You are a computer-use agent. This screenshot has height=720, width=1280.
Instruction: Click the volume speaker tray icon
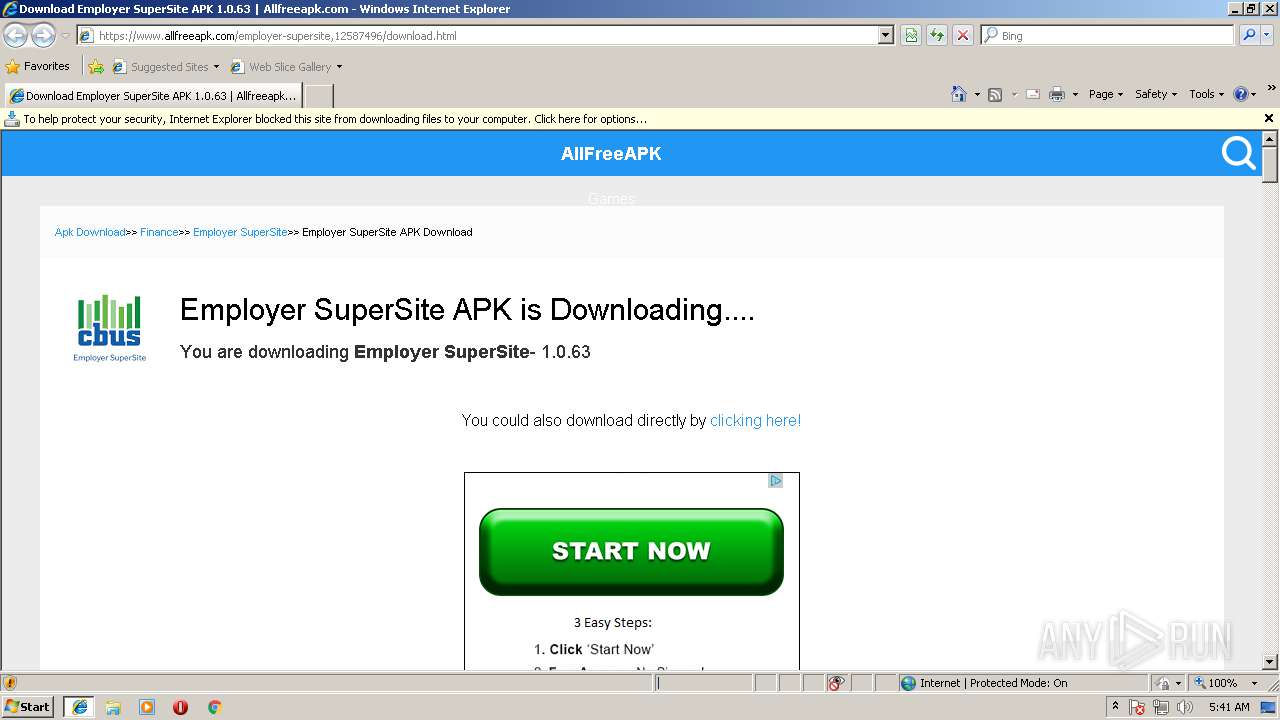tap(1184, 707)
